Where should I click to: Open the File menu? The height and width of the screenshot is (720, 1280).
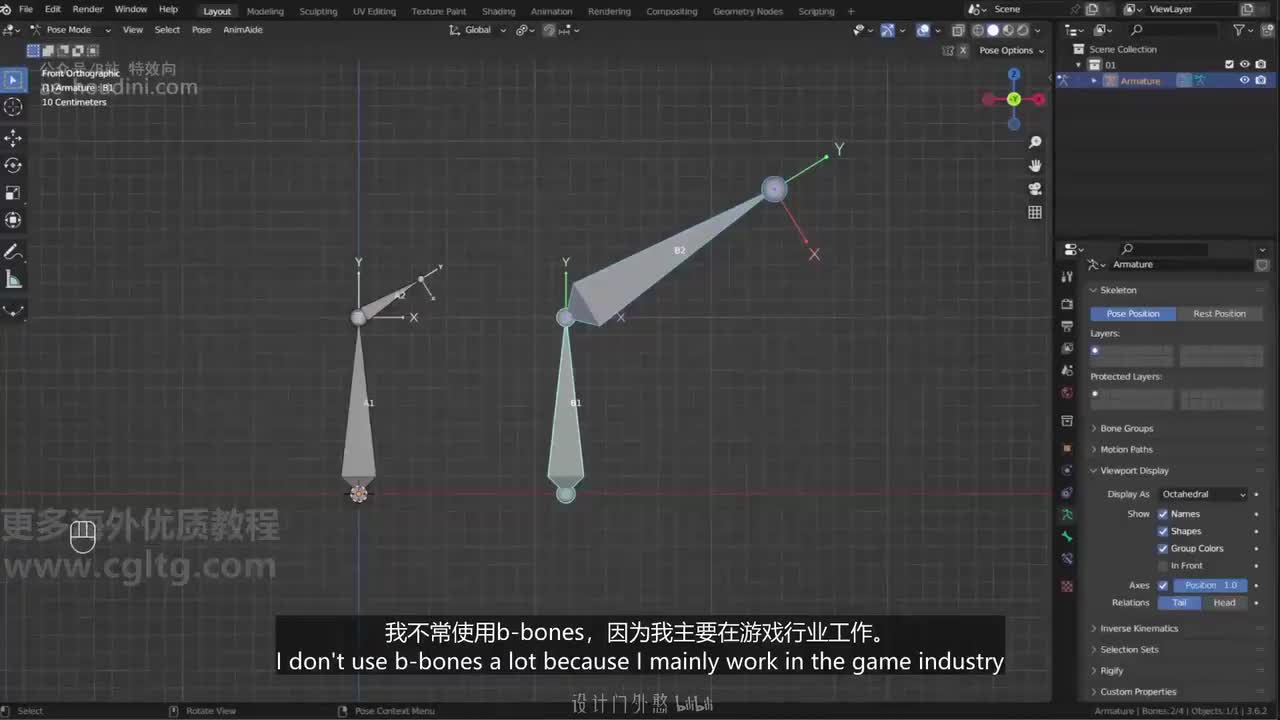pos(26,9)
